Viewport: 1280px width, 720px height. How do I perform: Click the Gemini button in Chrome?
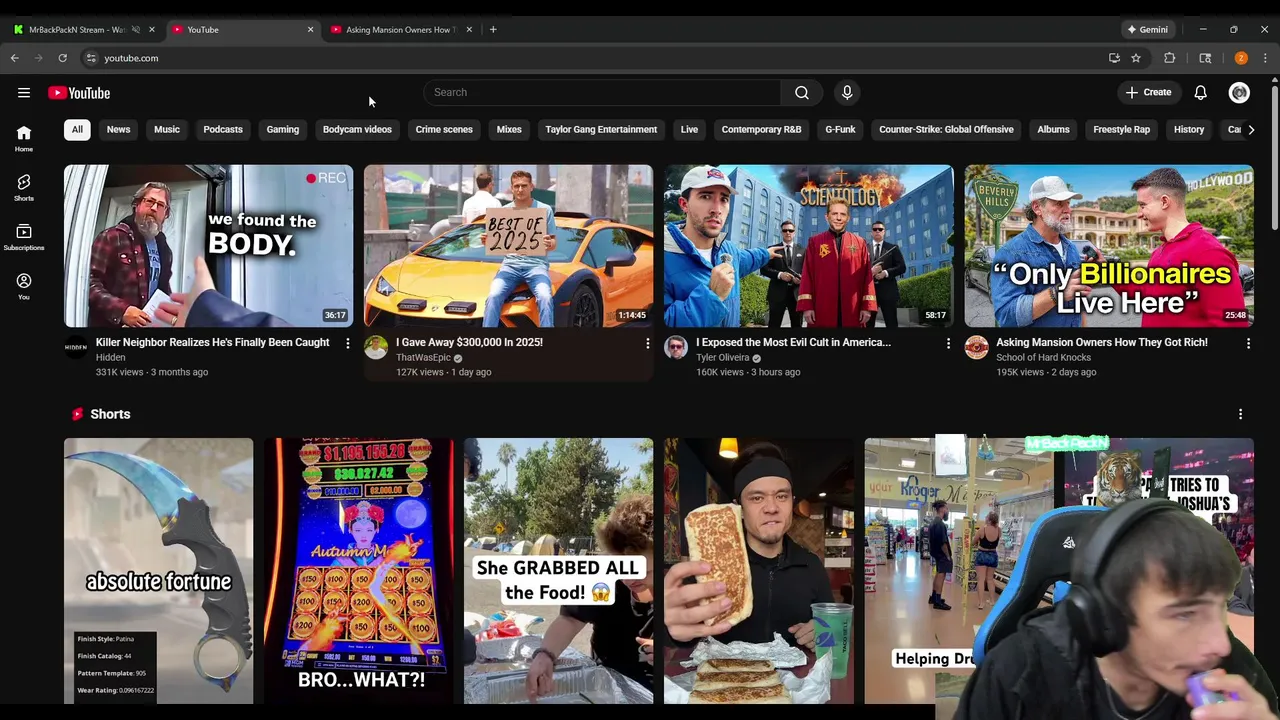click(1147, 29)
